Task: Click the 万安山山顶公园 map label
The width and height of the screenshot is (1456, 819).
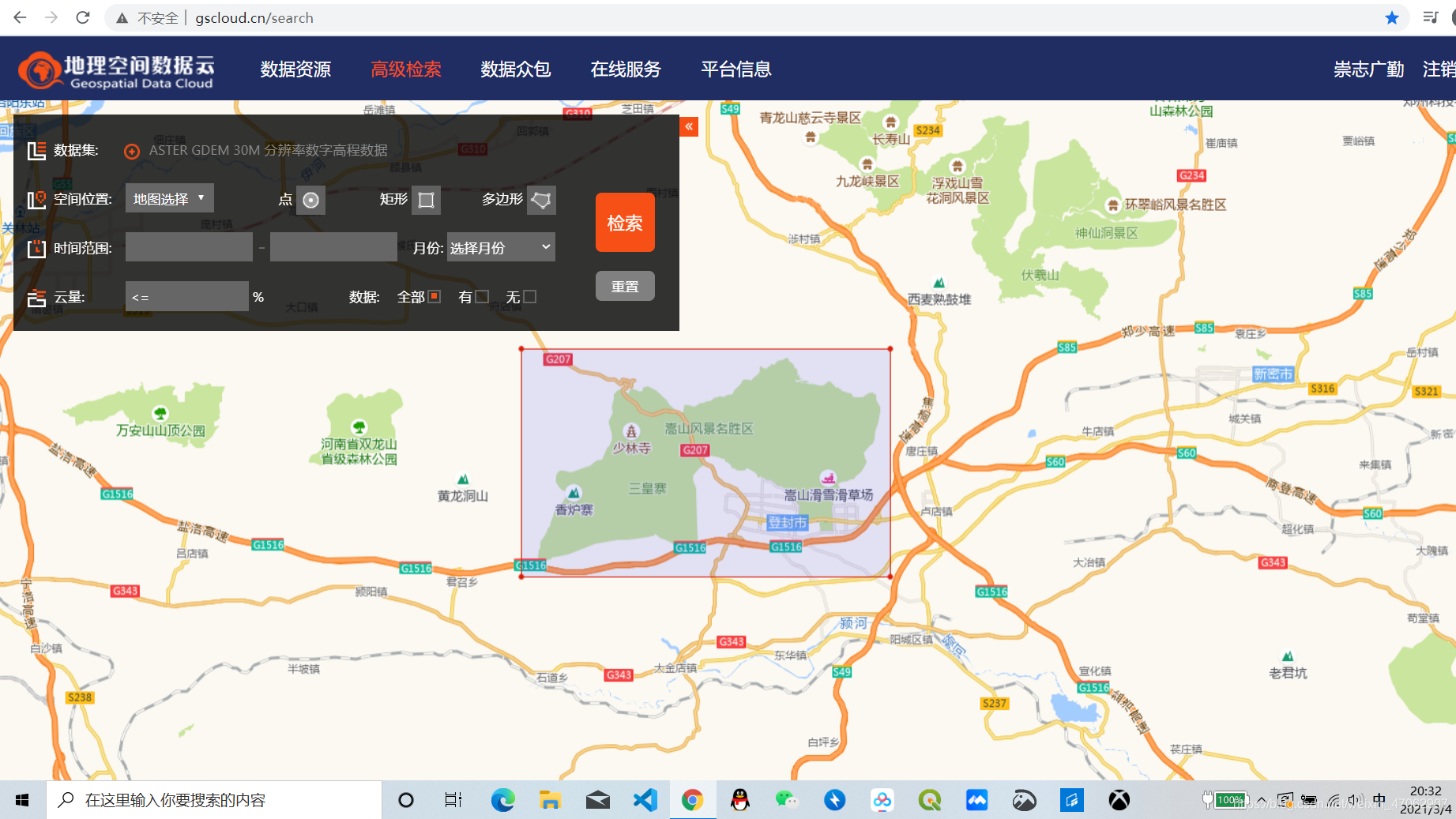Action: (x=160, y=430)
